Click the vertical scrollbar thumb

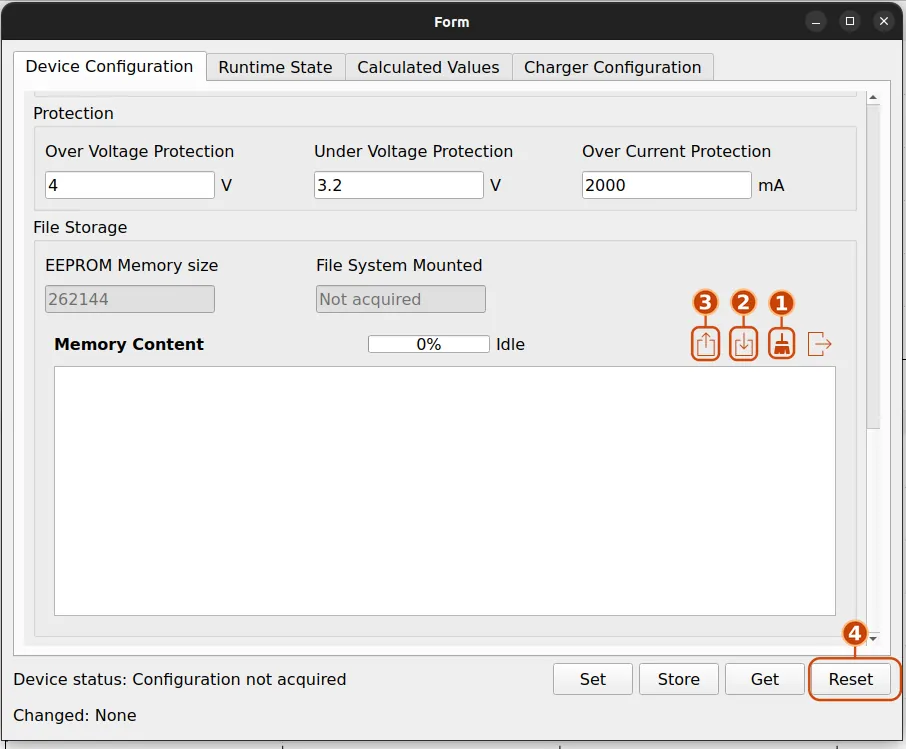pyautogui.click(x=873, y=267)
